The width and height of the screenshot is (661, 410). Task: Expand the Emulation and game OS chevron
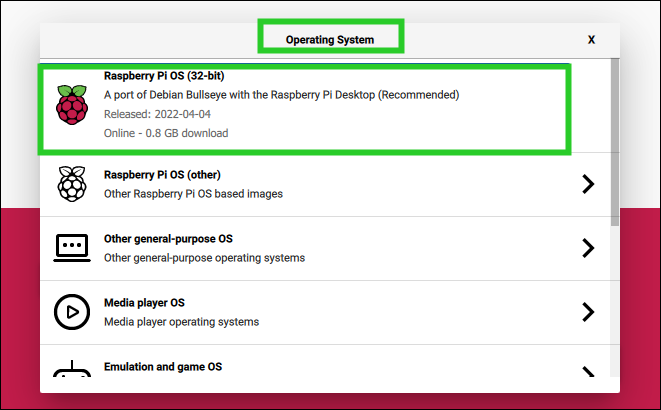click(x=588, y=372)
